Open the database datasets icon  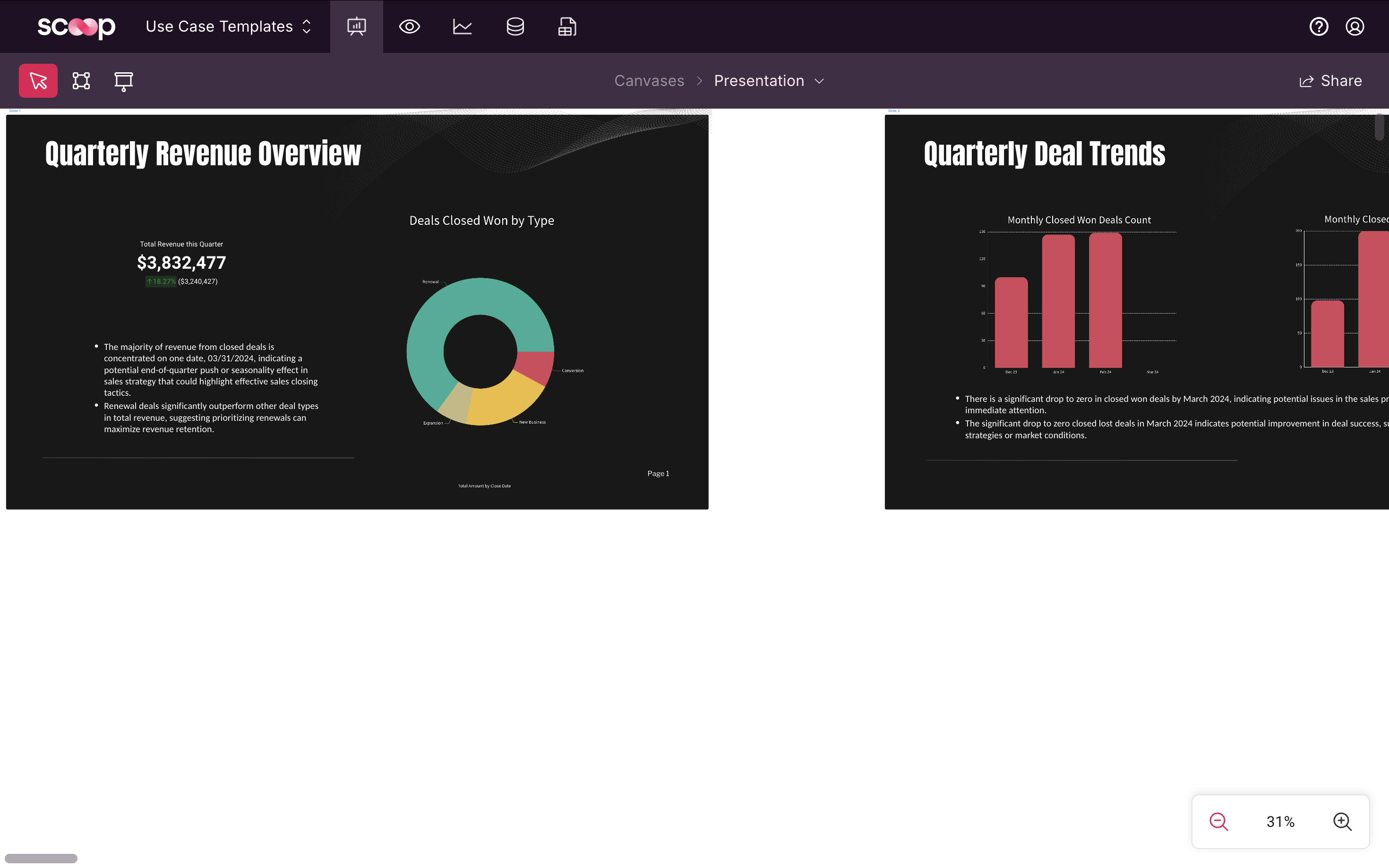pyautogui.click(x=515, y=26)
